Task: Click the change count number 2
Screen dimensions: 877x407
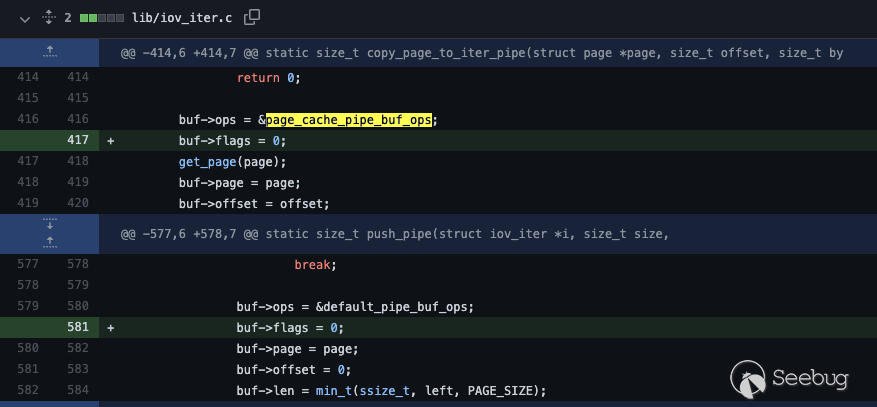Action: tap(68, 18)
